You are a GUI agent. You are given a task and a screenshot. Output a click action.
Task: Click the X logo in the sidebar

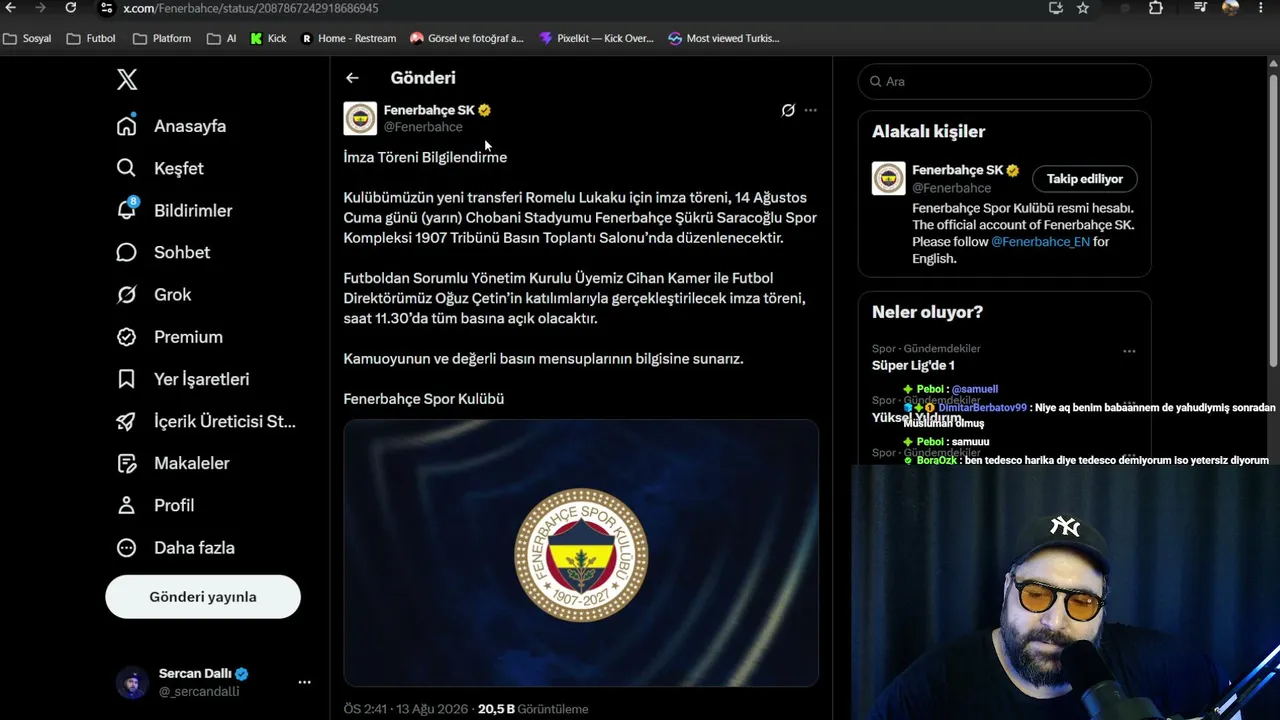click(127, 80)
